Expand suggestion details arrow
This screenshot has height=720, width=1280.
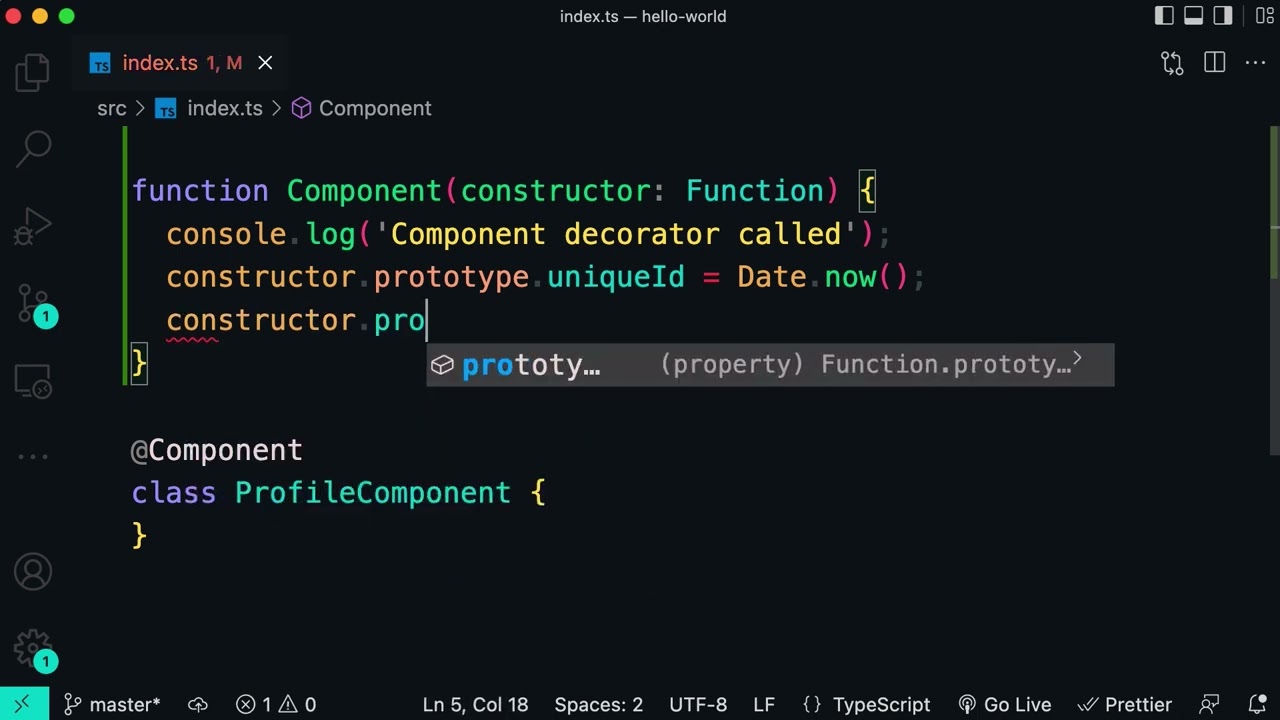tap(1077, 358)
